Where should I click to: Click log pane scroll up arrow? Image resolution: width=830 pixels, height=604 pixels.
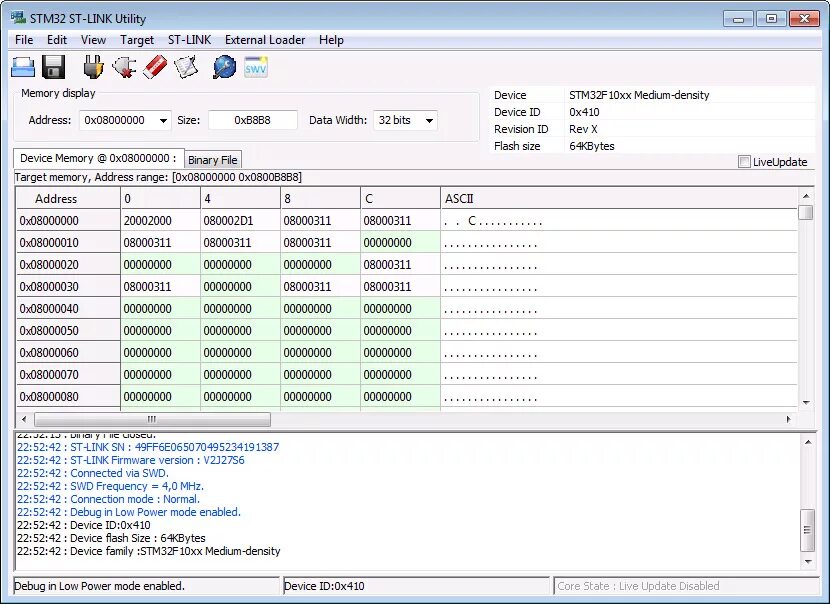coord(808,442)
